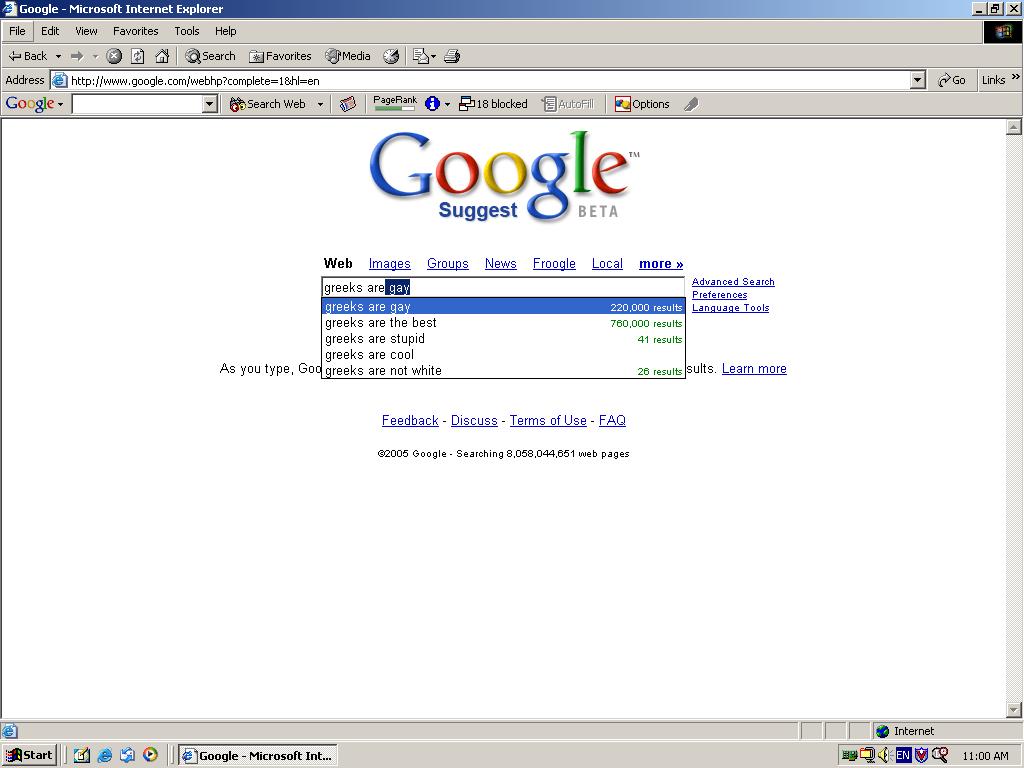1024x768 pixels.
Task: Open the Edit menu
Action: point(50,31)
